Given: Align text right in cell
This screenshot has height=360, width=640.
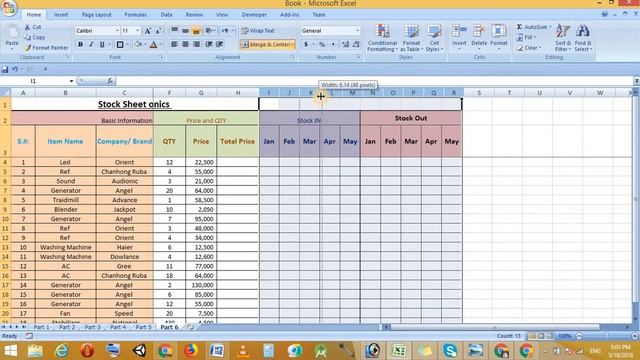Looking at the screenshot, I should click(x=196, y=44).
